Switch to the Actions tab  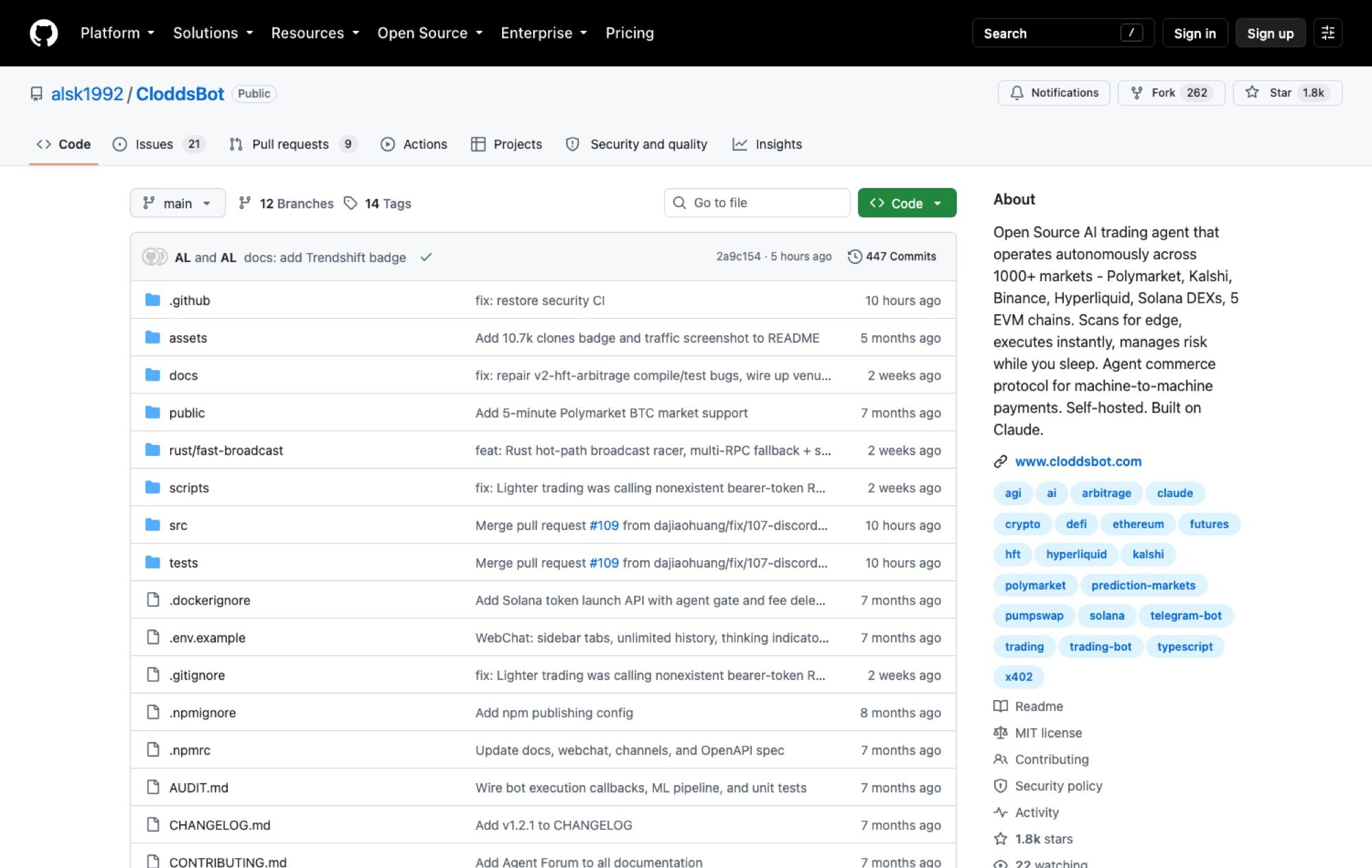pos(414,144)
